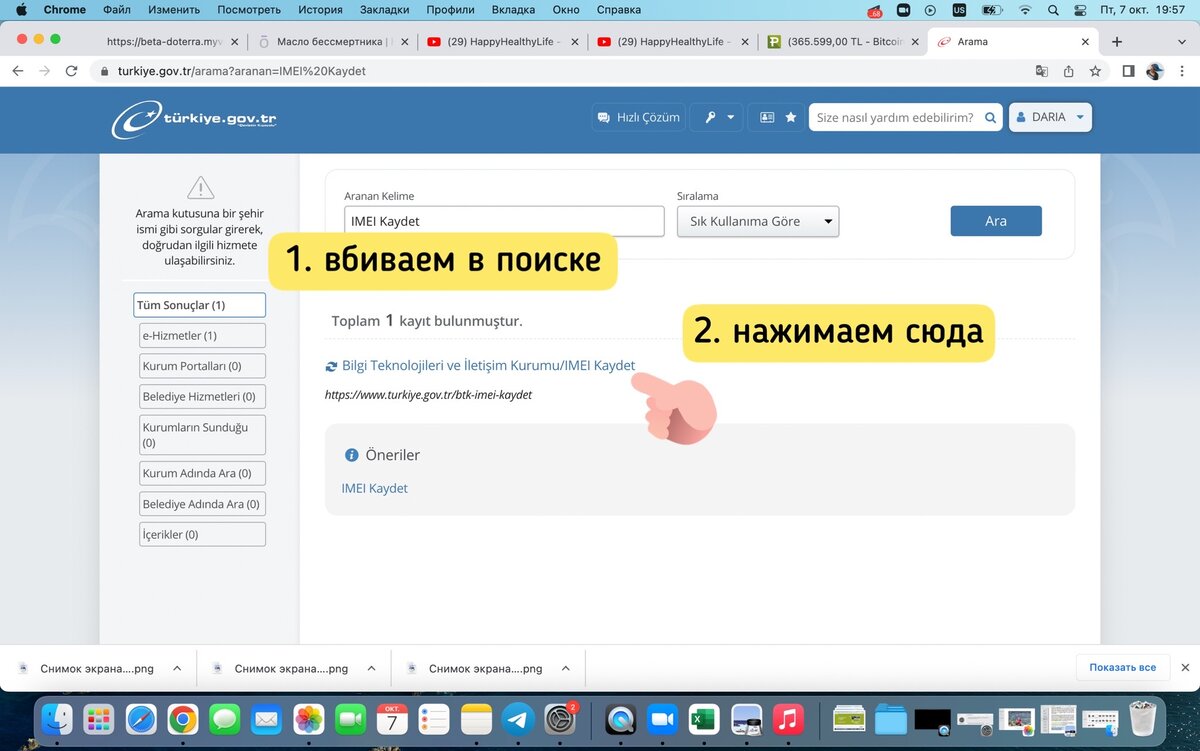Click the magnifier icon in header search

991,117
